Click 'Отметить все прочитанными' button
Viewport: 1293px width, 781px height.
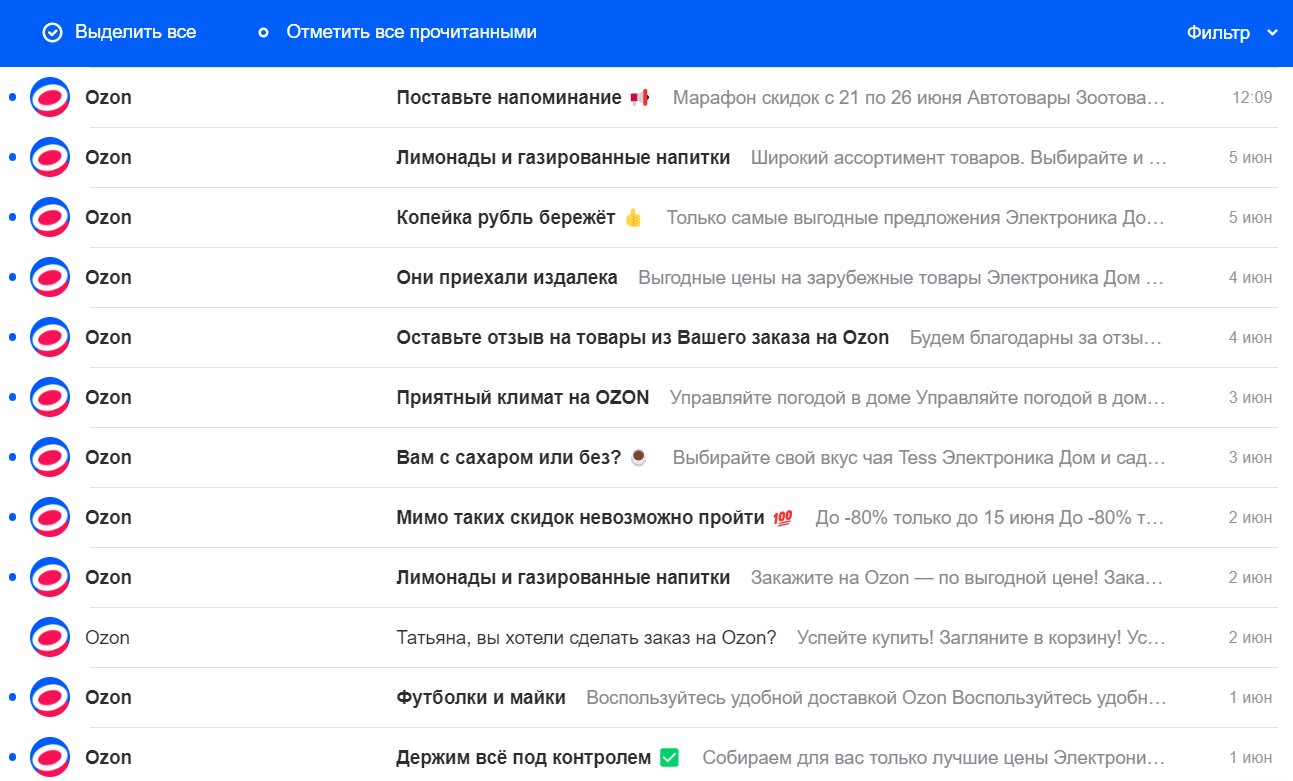point(398,32)
